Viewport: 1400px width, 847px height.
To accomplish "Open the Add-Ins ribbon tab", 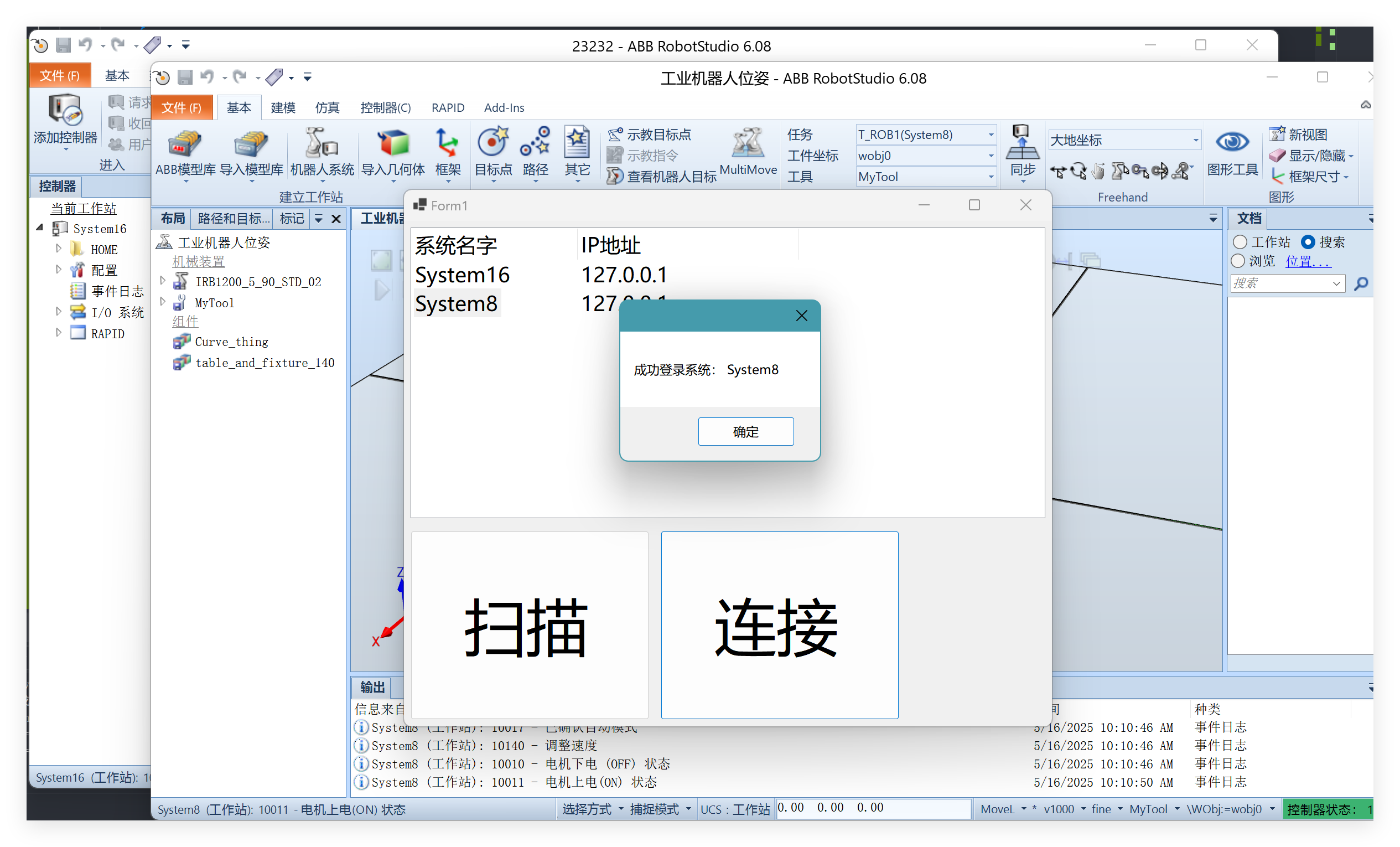I will point(504,107).
